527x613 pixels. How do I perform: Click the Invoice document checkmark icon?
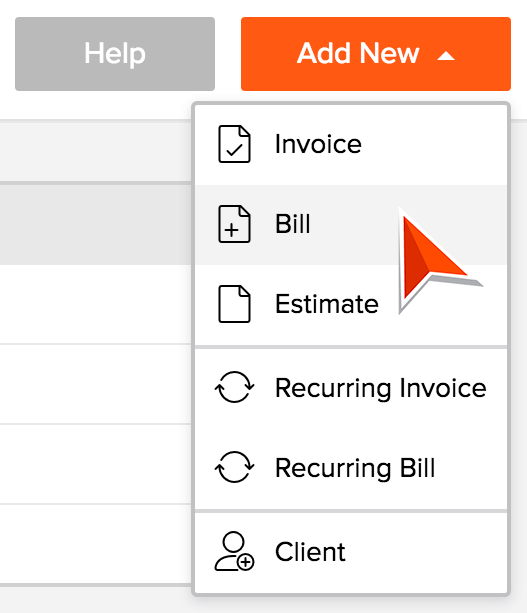point(234,144)
